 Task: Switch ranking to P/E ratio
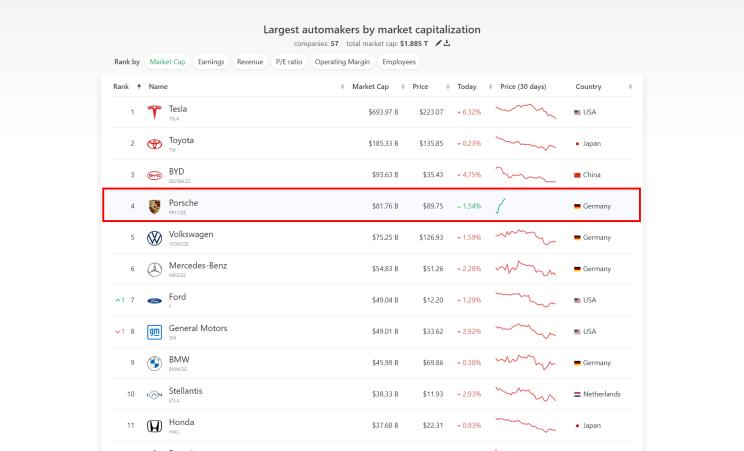[289, 62]
